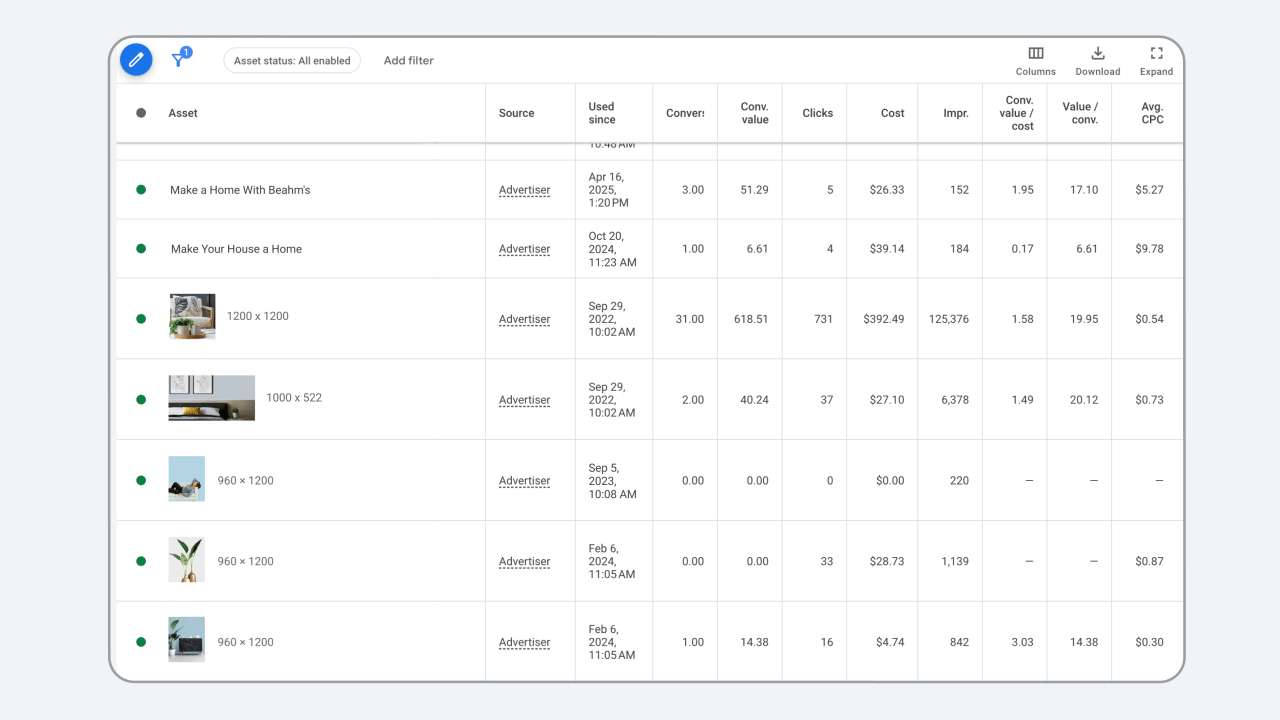Expand the table to full screen
The width and height of the screenshot is (1280, 720).
click(1156, 60)
